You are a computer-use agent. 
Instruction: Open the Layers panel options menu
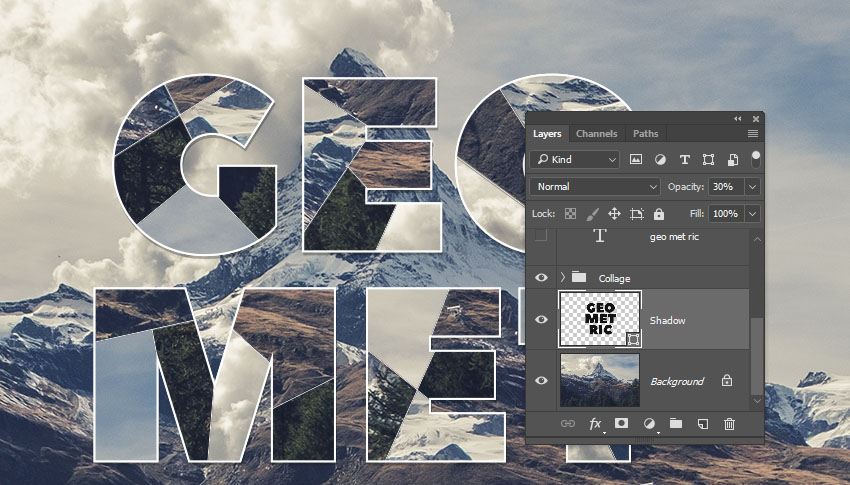click(752, 134)
